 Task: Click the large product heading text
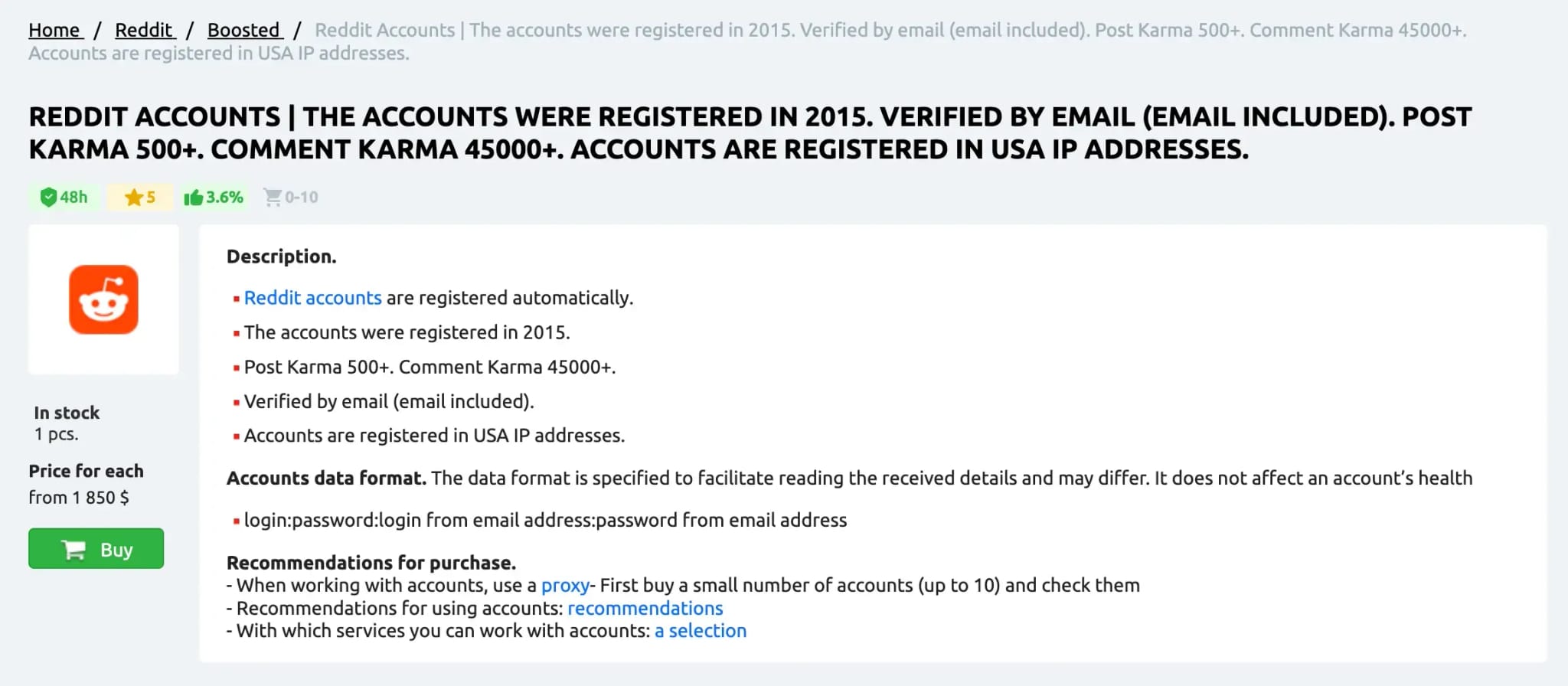750,132
